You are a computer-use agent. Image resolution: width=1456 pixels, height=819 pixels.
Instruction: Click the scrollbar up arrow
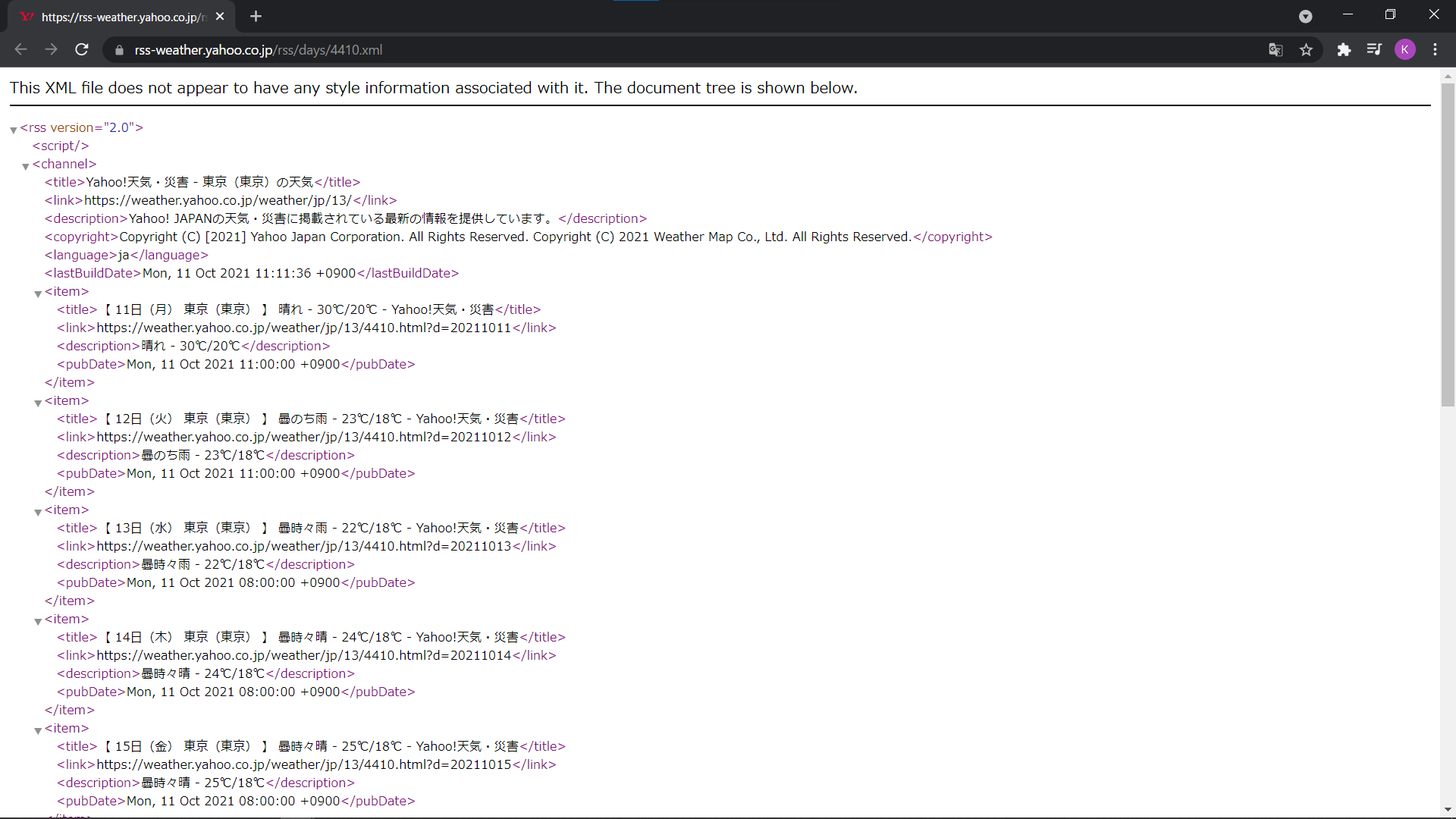tap(1448, 76)
